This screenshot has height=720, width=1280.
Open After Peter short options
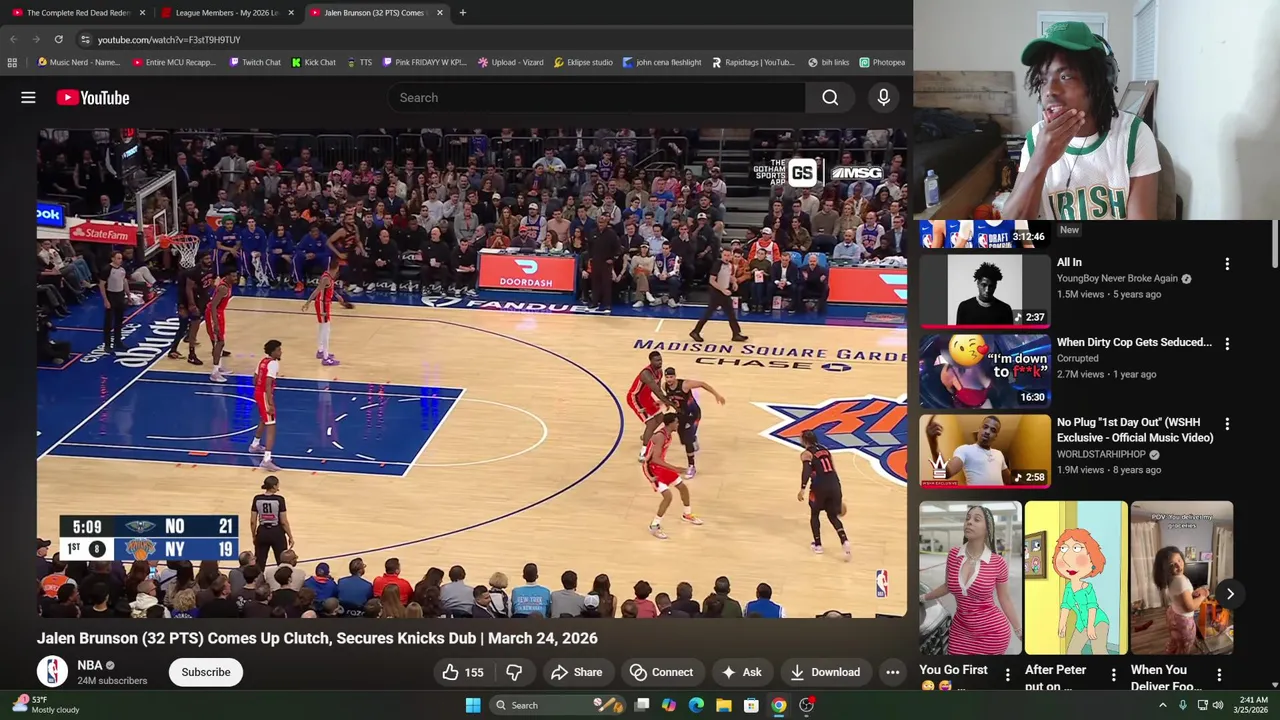click(1113, 675)
